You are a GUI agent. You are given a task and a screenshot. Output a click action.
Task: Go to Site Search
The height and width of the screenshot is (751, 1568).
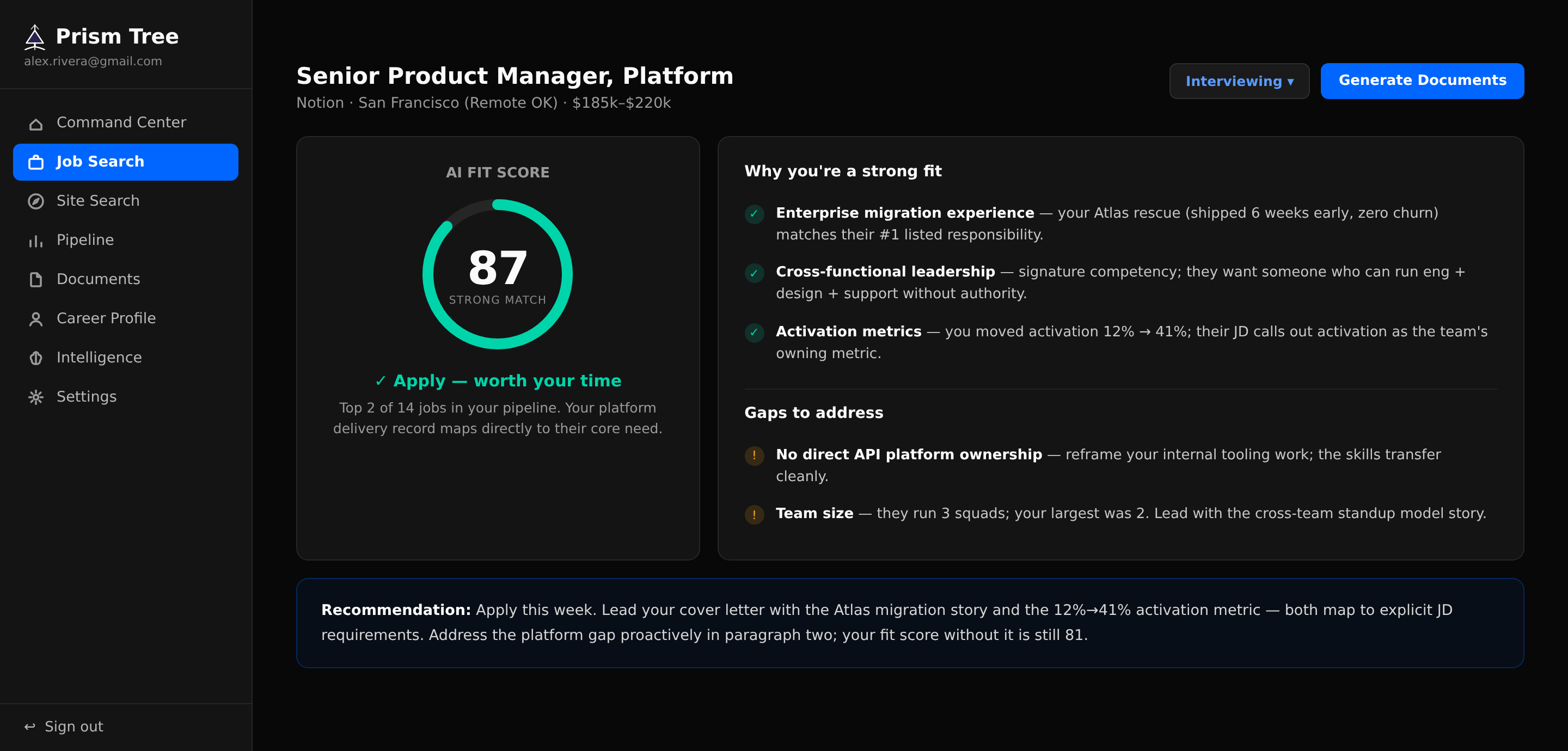(x=125, y=201)
